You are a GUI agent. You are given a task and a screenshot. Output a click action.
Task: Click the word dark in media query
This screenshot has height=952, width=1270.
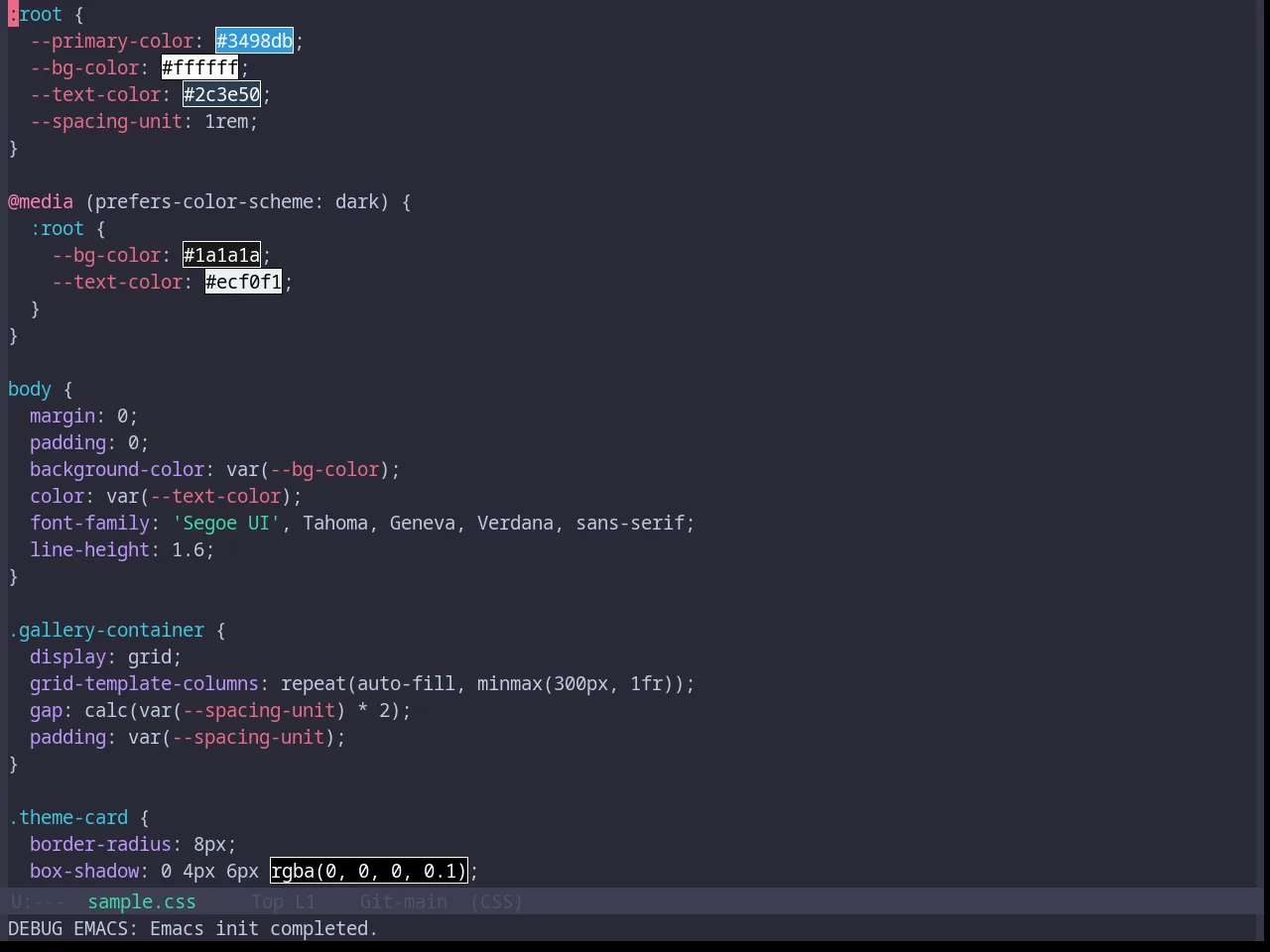point(357,201)
